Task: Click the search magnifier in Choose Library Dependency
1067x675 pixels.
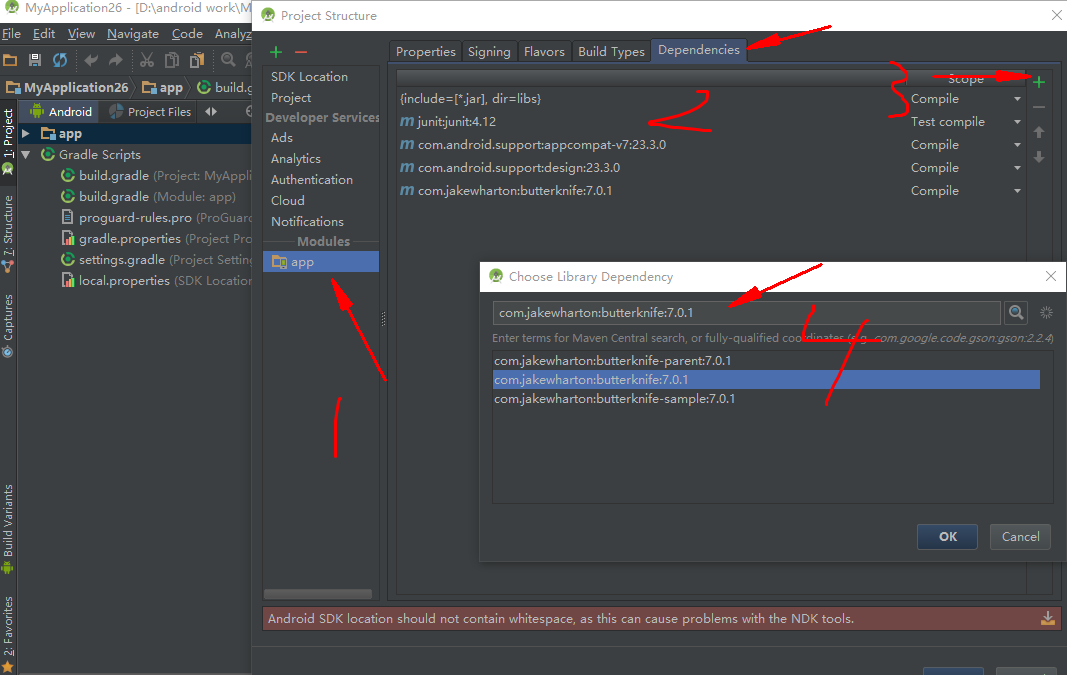Action: pyautogui.click(x=1016, y=312)
